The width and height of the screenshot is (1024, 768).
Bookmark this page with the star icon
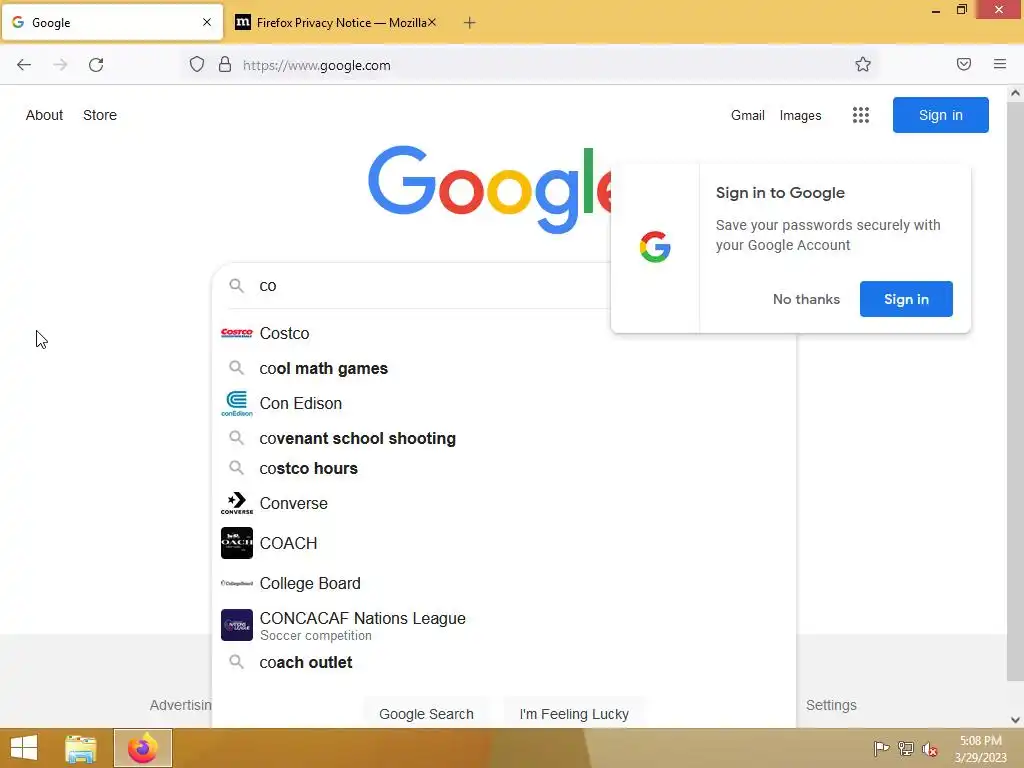click(863, 64)
